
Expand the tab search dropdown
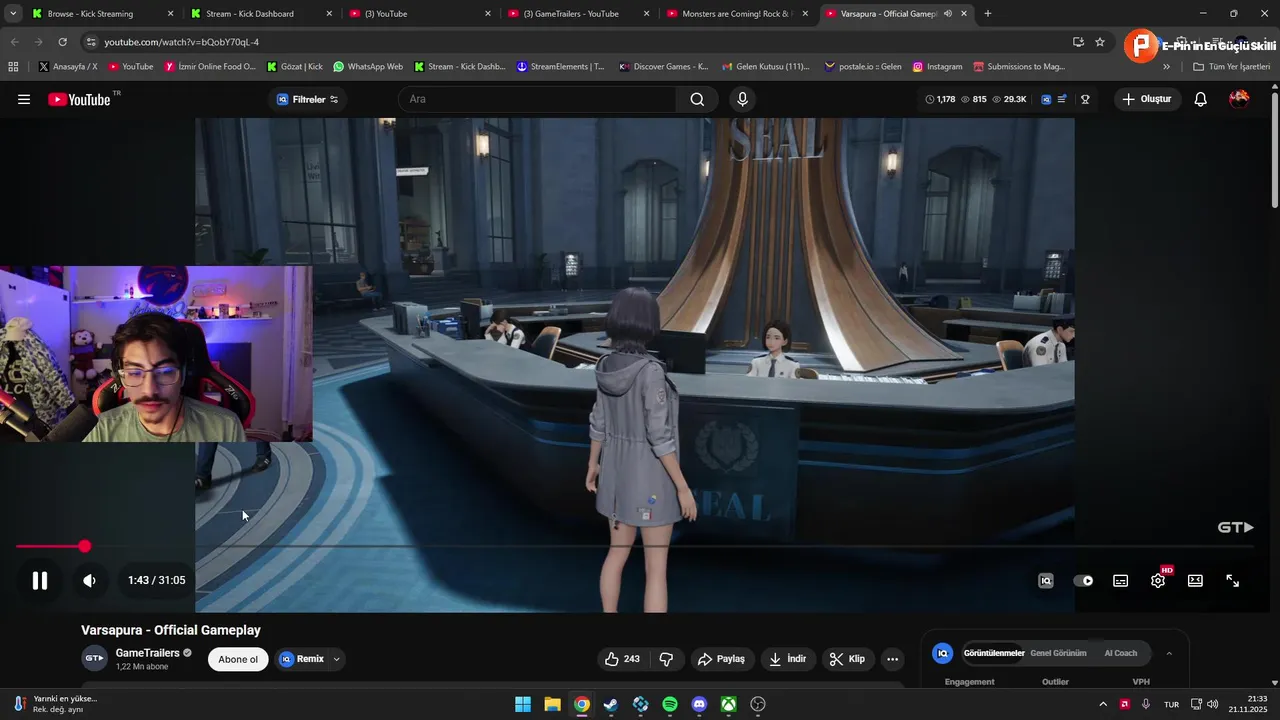[x=12, y=14]
